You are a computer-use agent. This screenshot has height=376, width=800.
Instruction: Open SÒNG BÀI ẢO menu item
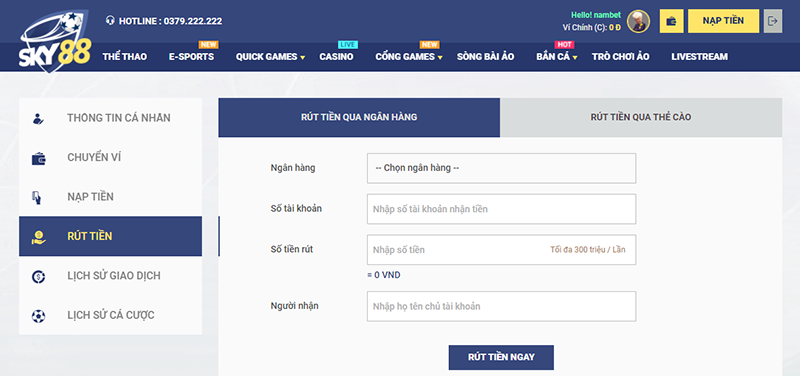tap(485, 57)
